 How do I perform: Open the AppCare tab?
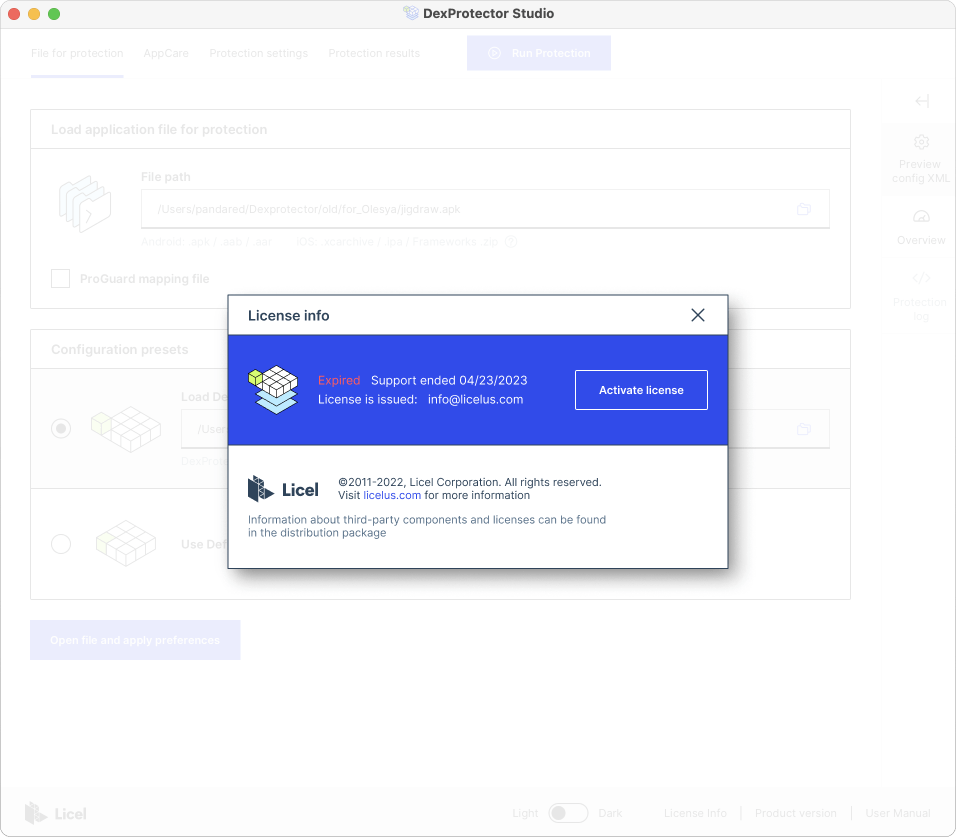(x=166, y=53)
